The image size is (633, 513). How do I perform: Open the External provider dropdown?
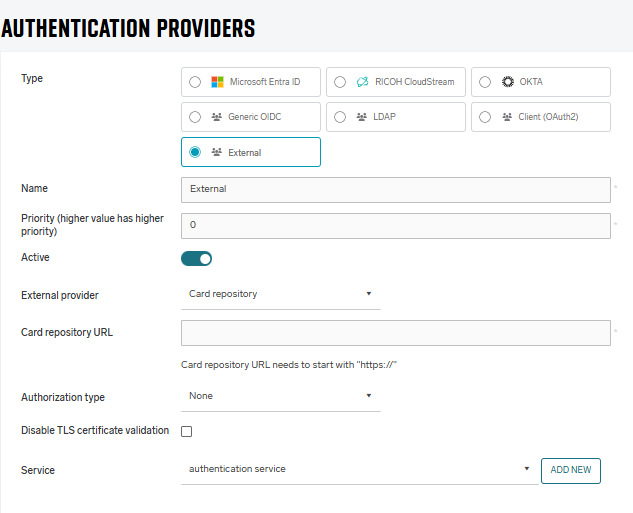pos(280,294)
